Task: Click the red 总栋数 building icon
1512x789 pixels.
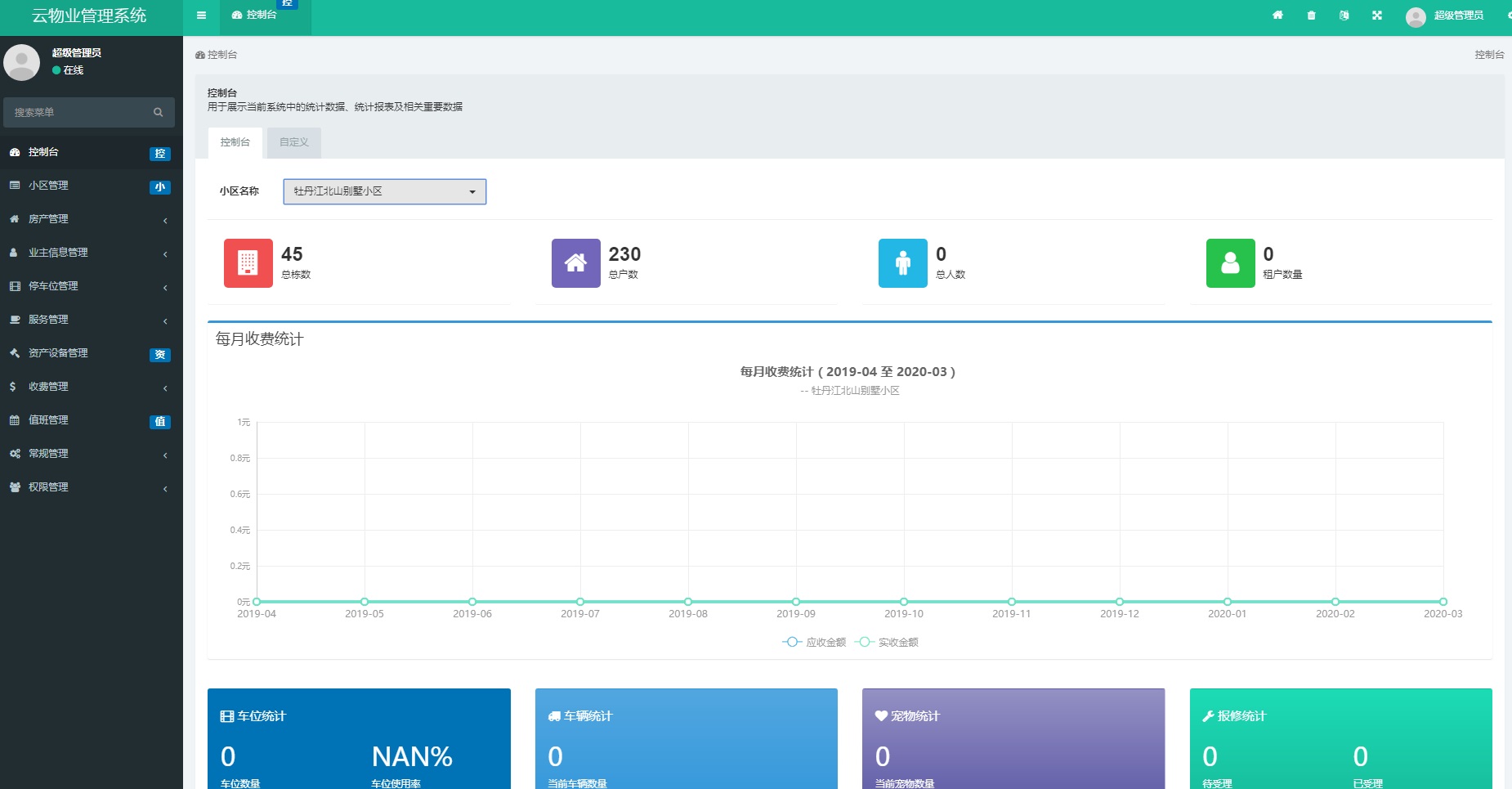Action: click(x=248, y=263)
